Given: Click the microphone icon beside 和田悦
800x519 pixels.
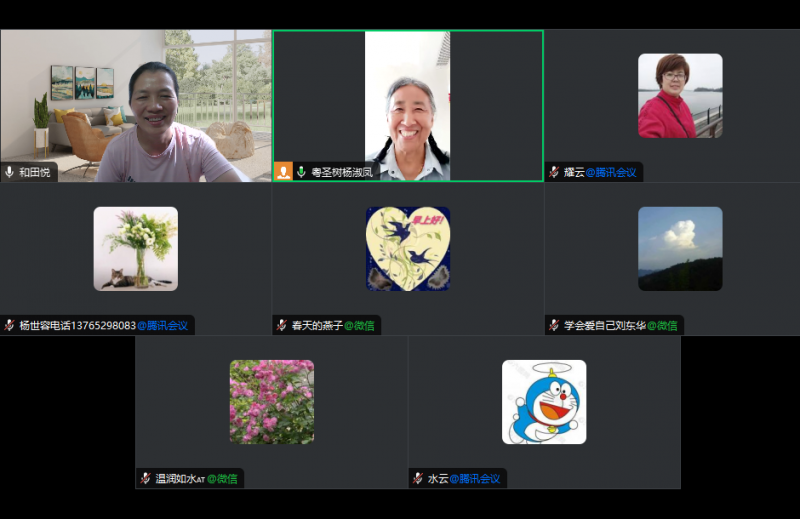Looking at the screenshot, I should (10, 172).
